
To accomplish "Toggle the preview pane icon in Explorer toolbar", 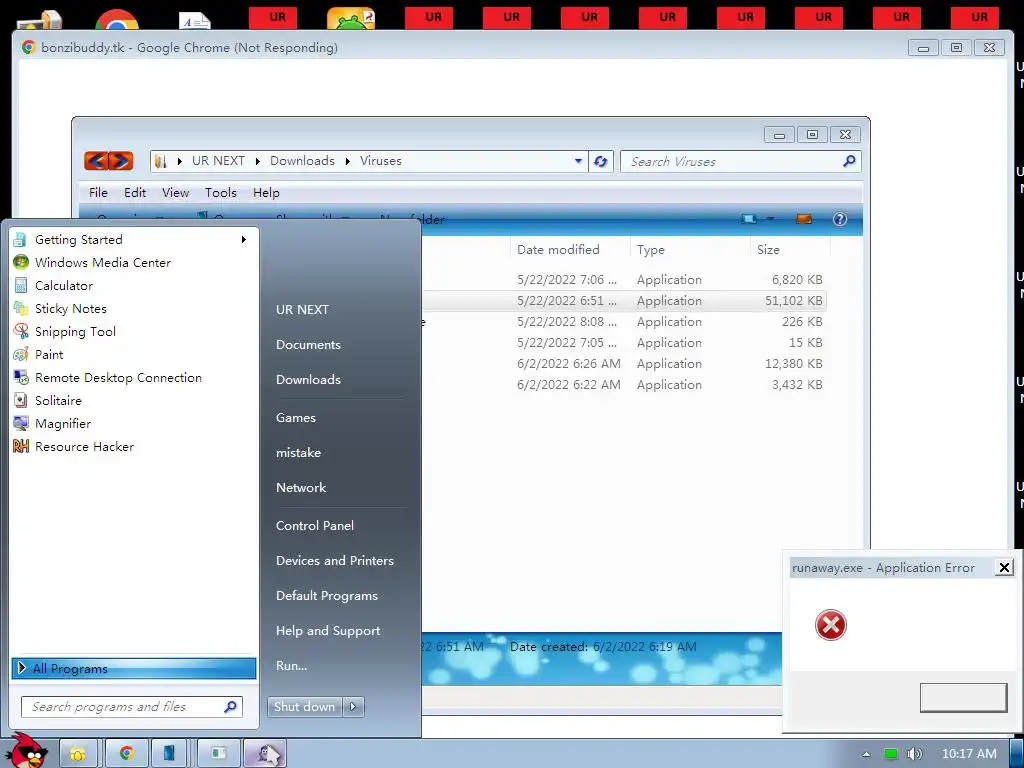I will [804, 219].
